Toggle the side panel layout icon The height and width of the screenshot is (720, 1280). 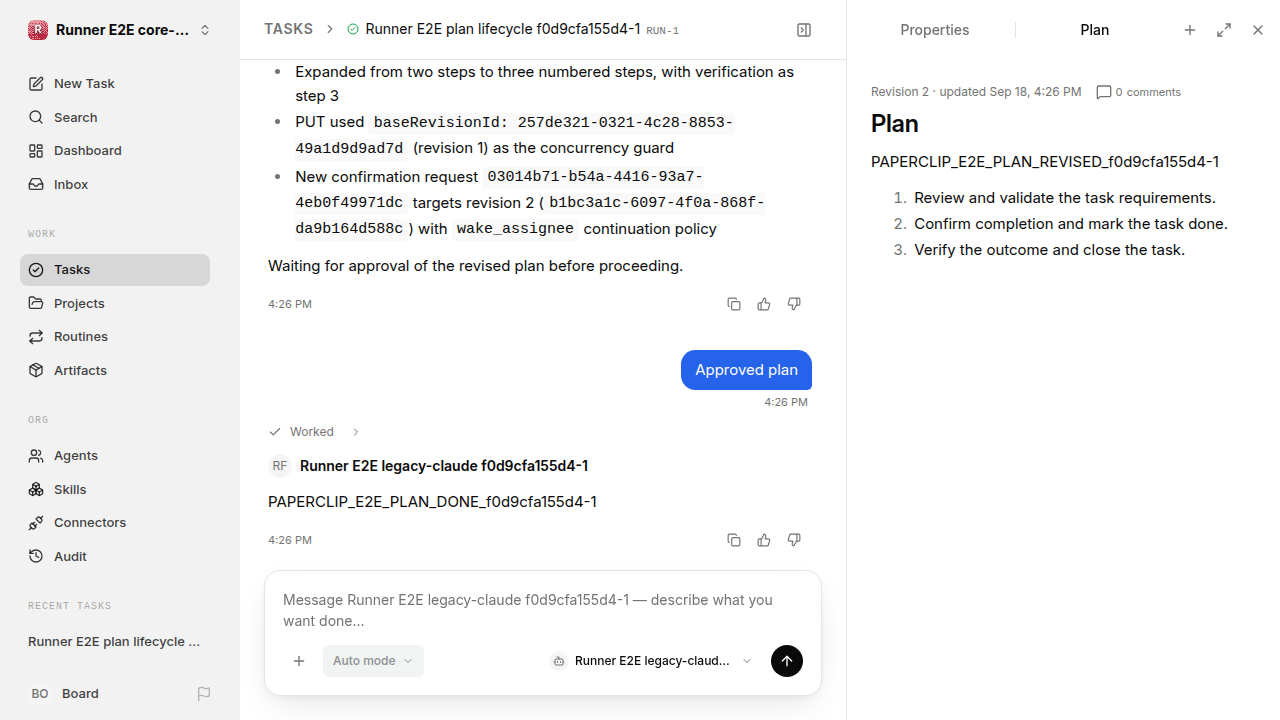click(x=804, y=30)
